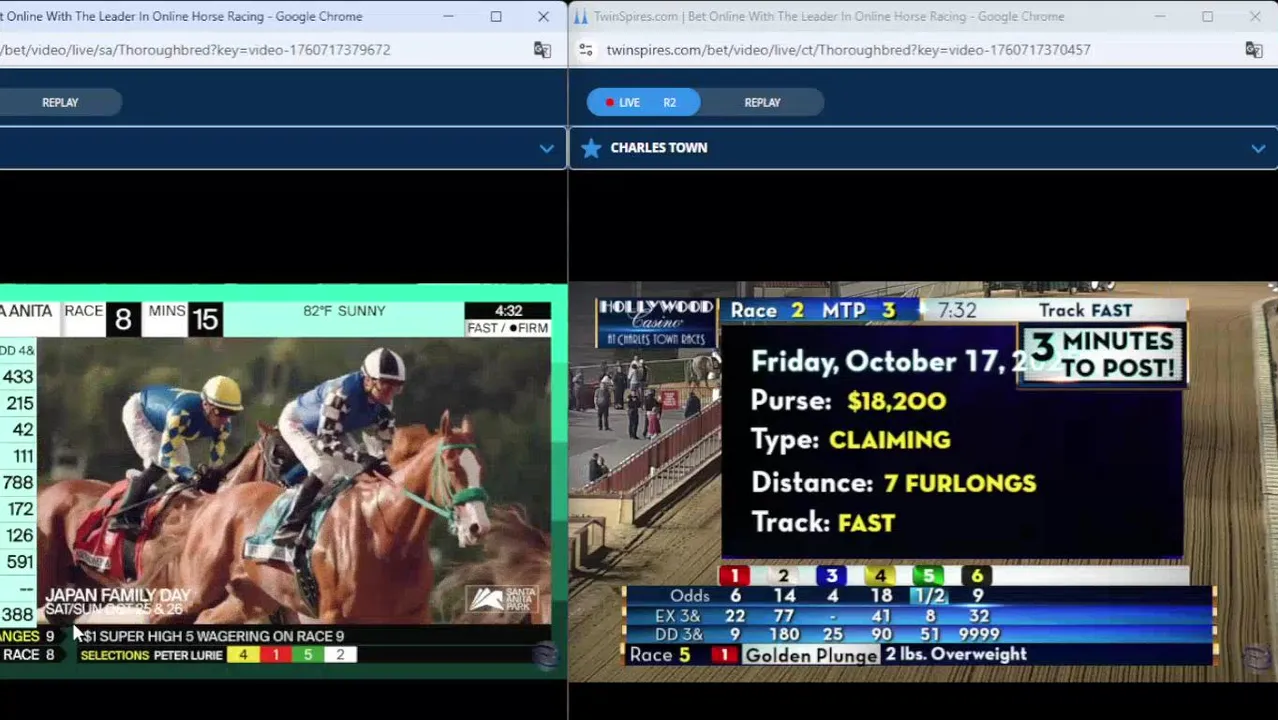Viewport: 1278px width, 720px height.
Task: Open site information icon in right window address bar
Action: pos(586,49)
